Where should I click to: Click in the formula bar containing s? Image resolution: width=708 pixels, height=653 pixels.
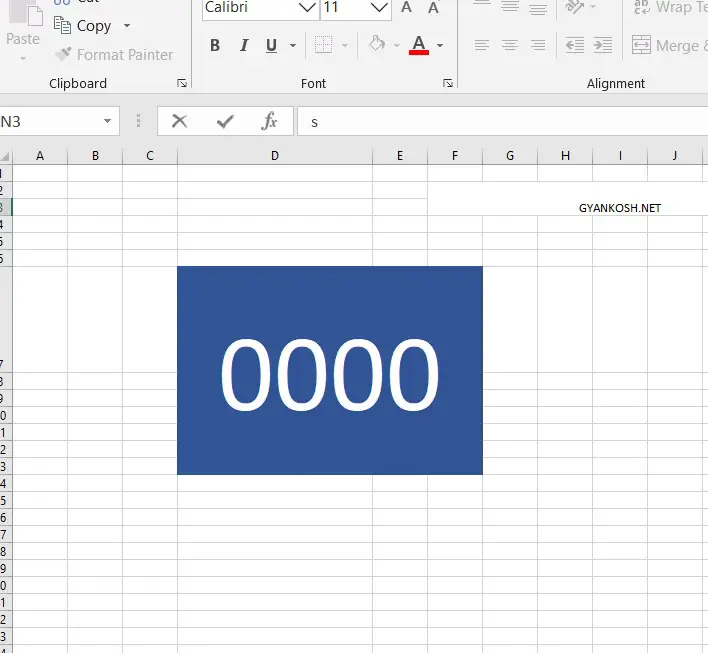point(503,121)
